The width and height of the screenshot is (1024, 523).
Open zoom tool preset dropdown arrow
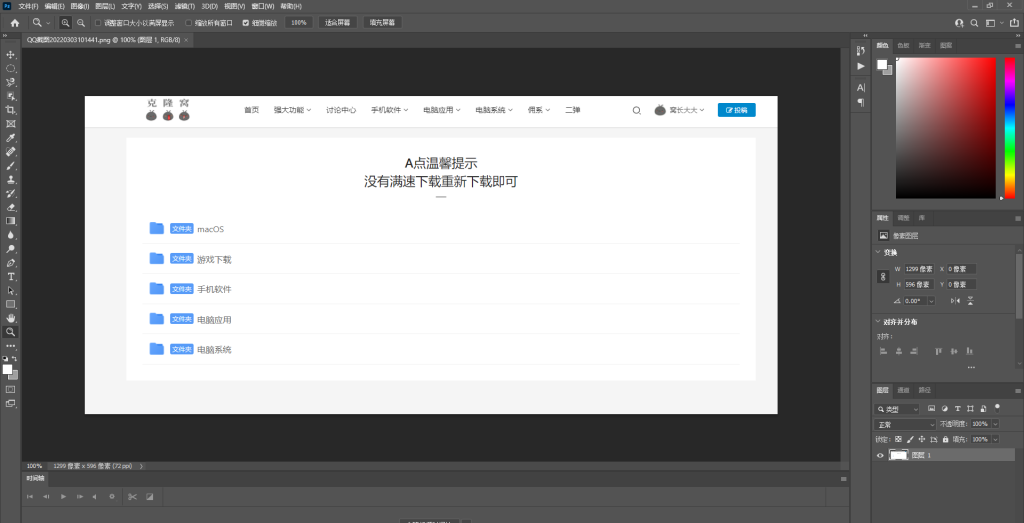[48, 22]
